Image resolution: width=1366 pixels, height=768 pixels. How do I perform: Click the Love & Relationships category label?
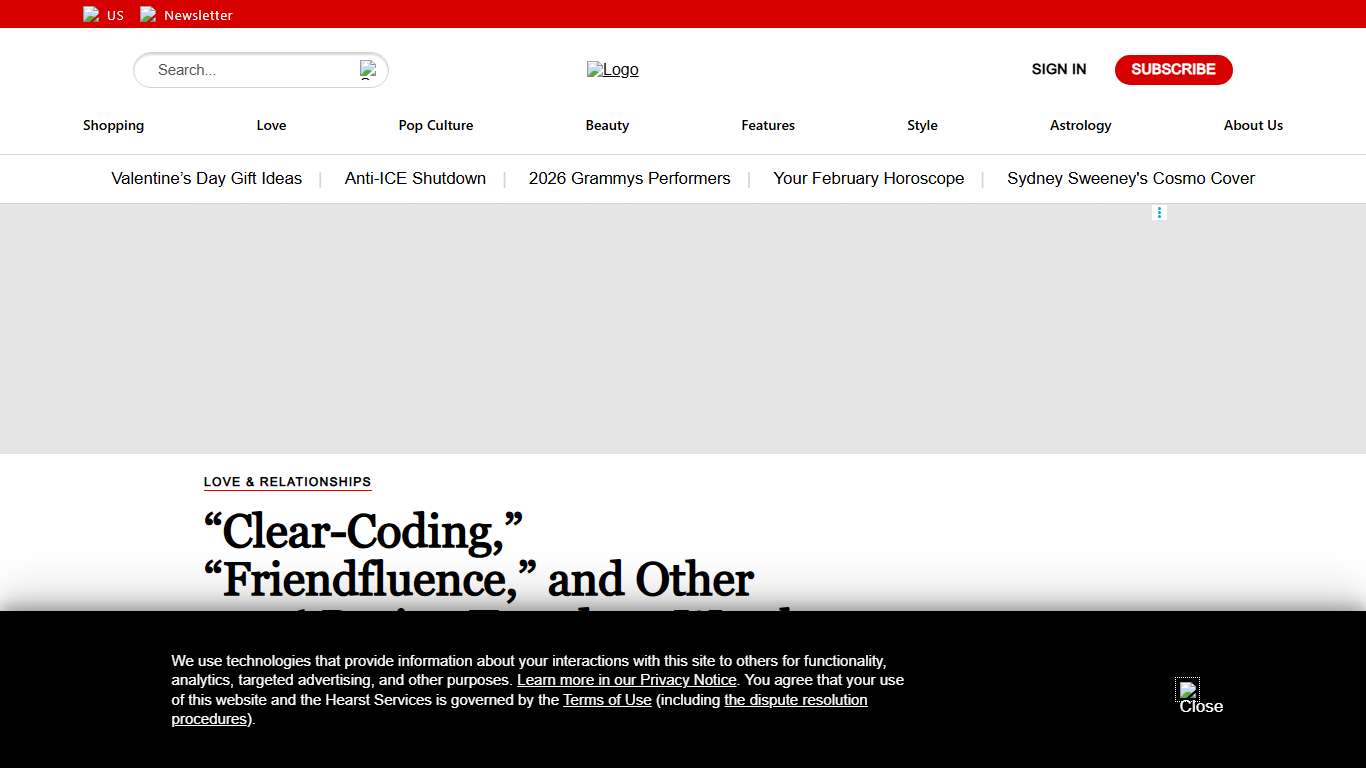[287, 482]
